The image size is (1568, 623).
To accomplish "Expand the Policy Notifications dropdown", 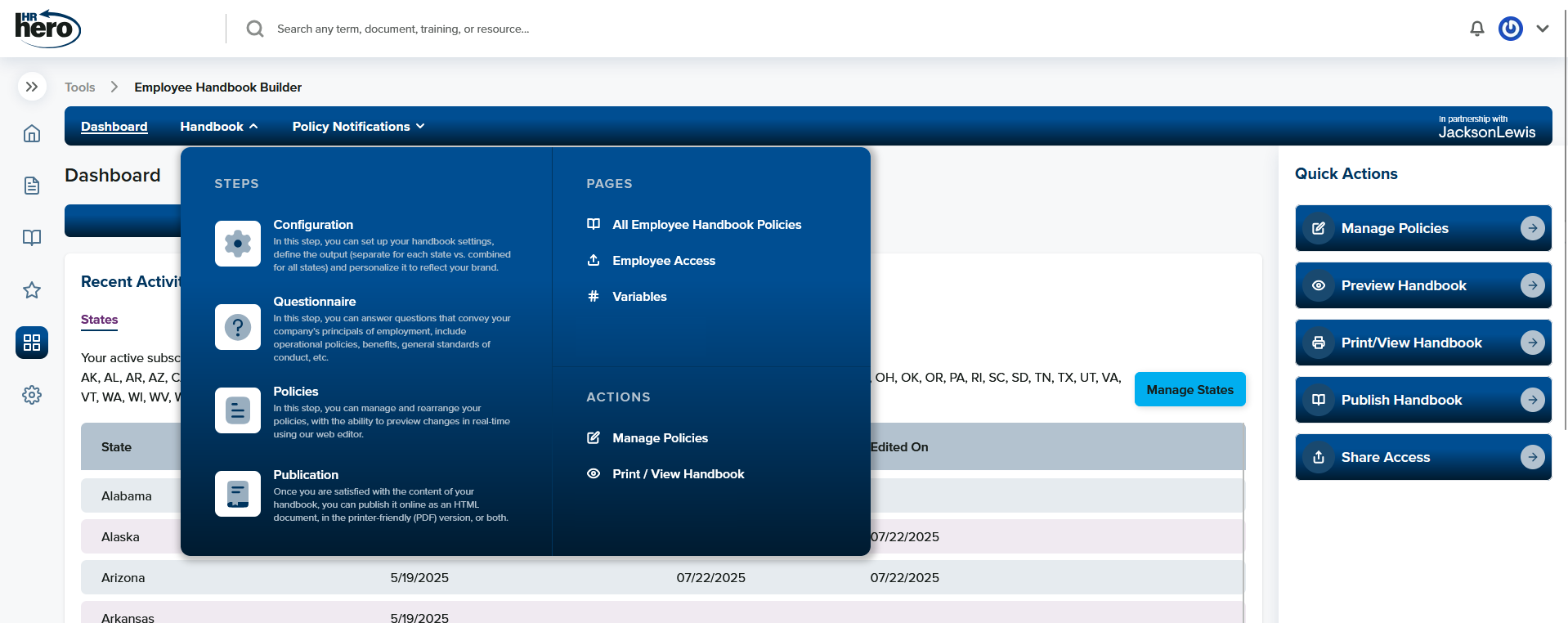I will [x=358, y=127].
